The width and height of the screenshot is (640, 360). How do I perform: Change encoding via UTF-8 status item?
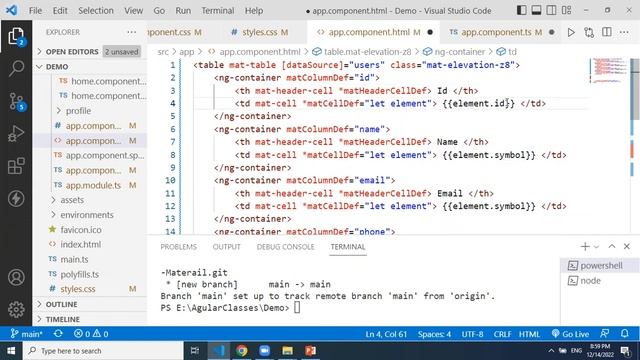coord(472,334)
